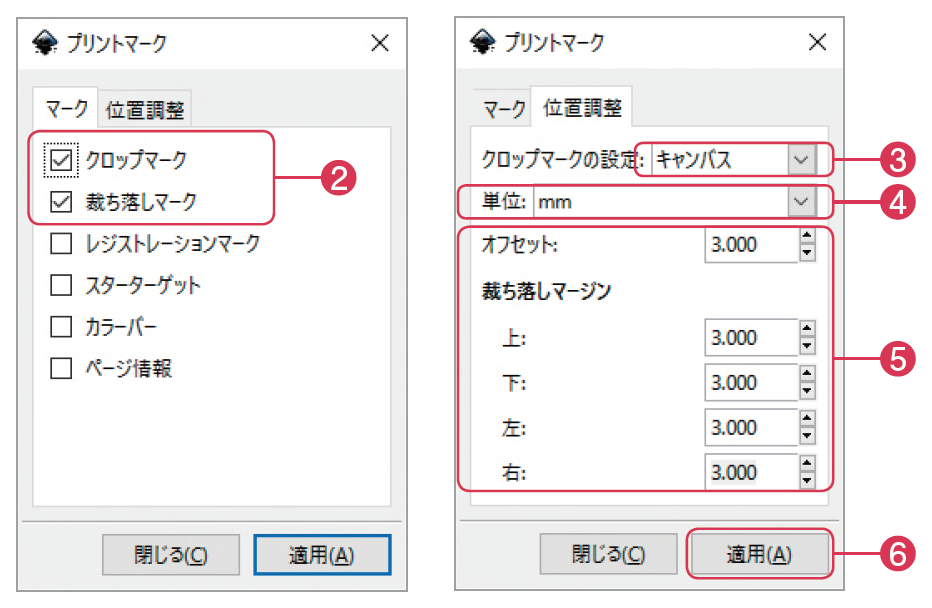932x608 pixels.
Task: Check the カラーバー option
Action: pos(62,327)
